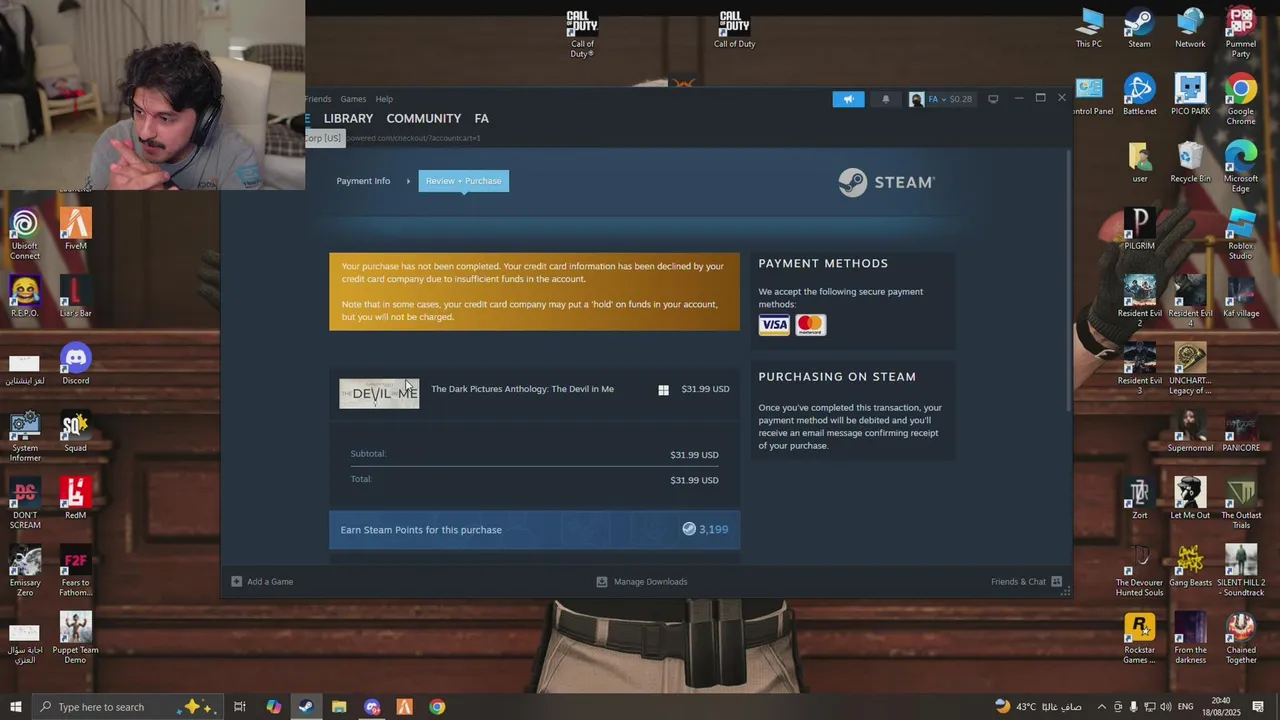Launch Rockstar Games launcher shortcut
Viewport: 1280px width, 720px height.
pos(1139,639)
